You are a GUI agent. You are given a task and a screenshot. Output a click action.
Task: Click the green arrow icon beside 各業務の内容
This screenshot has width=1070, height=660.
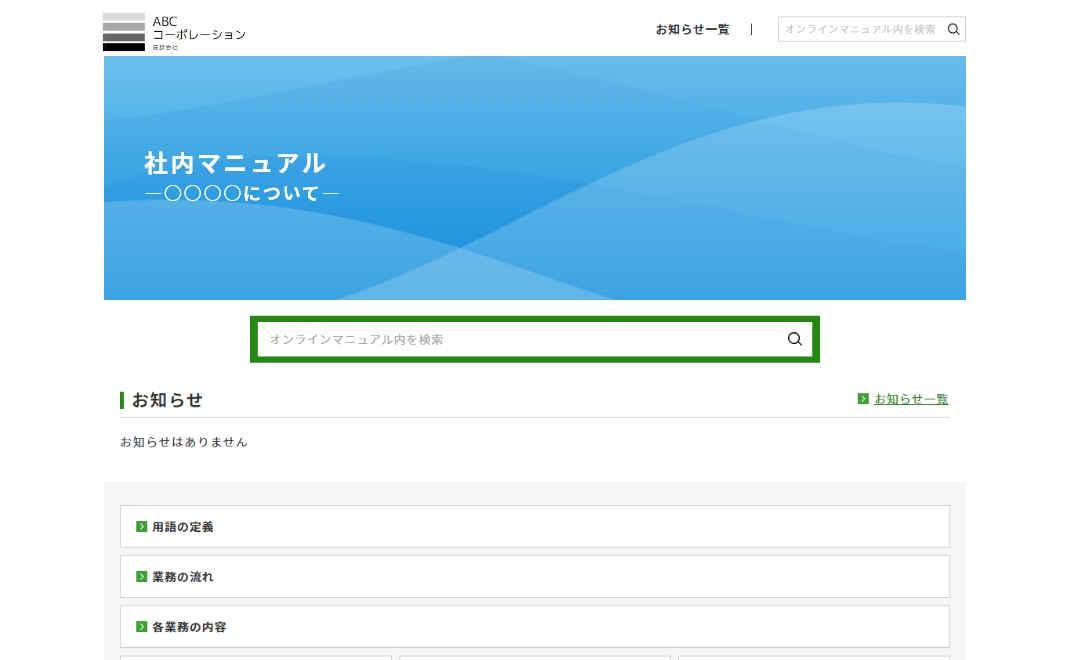(141, 627)
